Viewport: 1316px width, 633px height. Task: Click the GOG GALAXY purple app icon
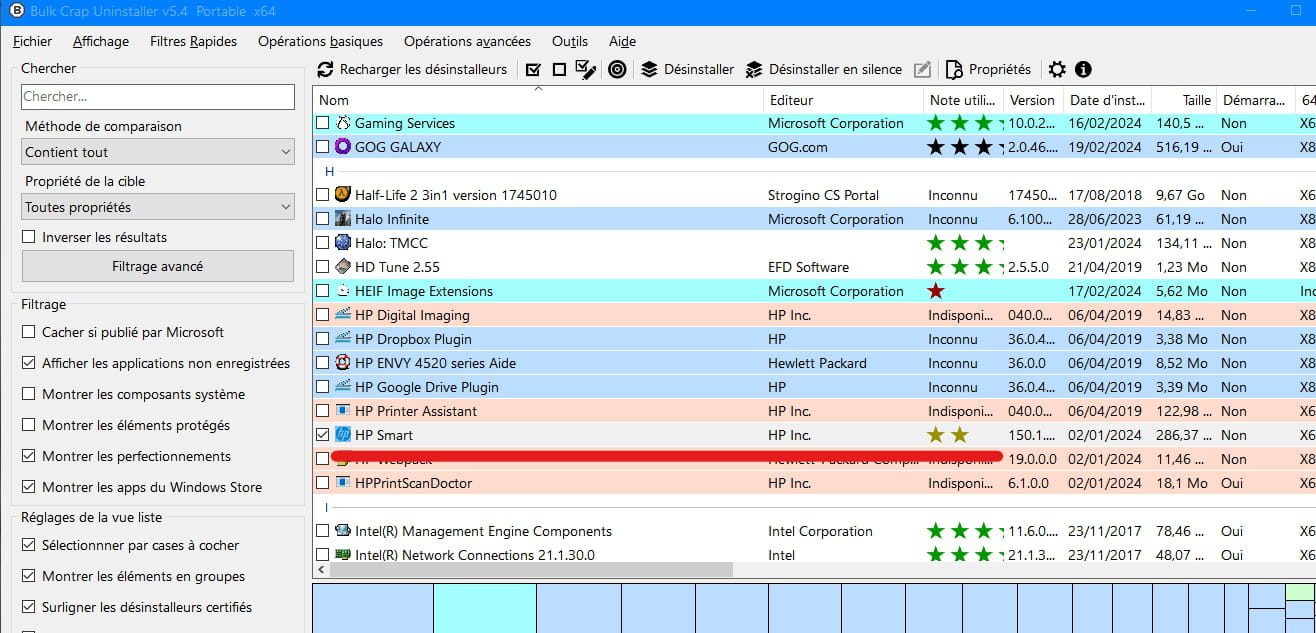click(x=343, y=147)
